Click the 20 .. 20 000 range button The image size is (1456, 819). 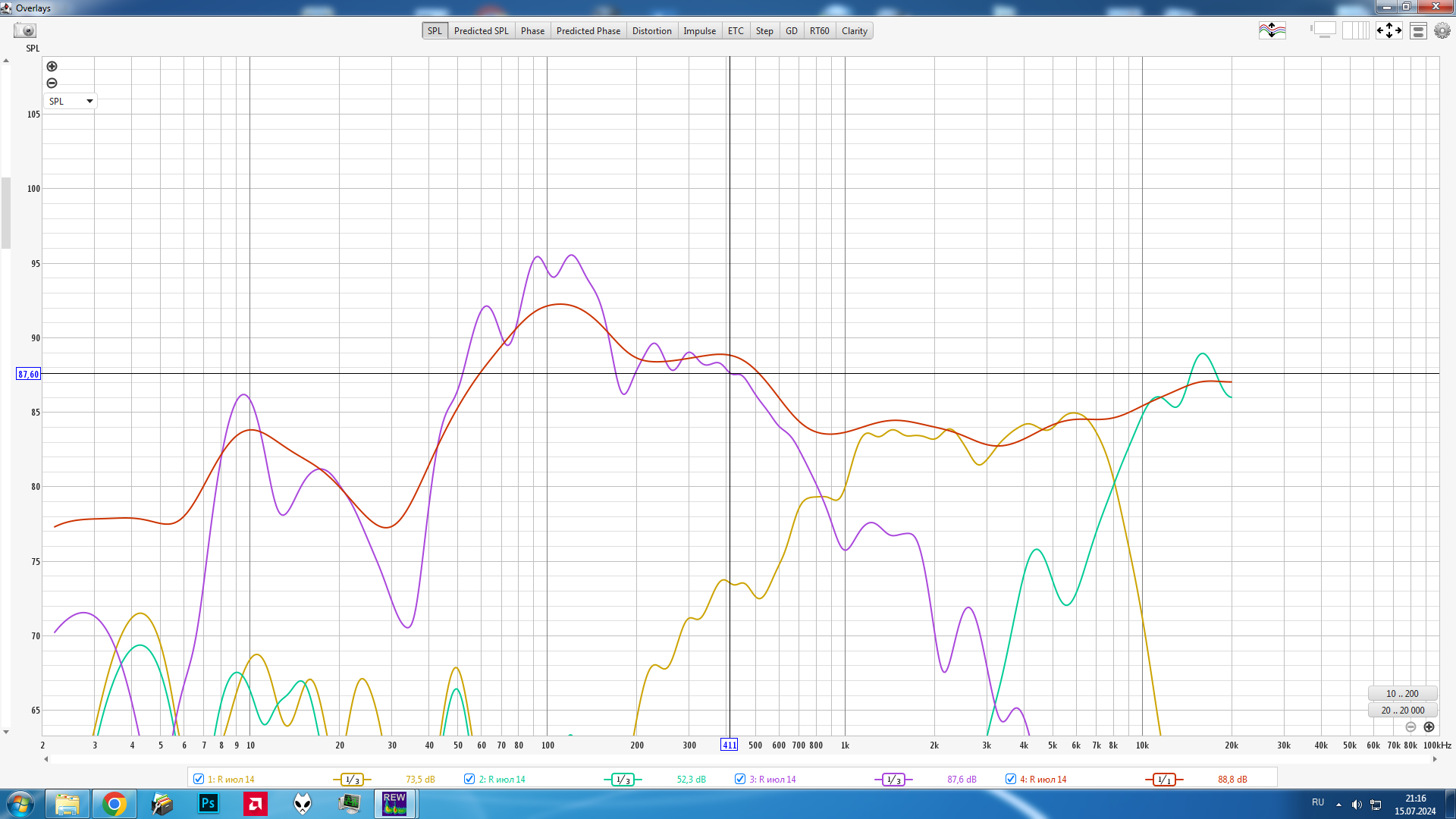pyautogui.click(x=1402, y=711)
